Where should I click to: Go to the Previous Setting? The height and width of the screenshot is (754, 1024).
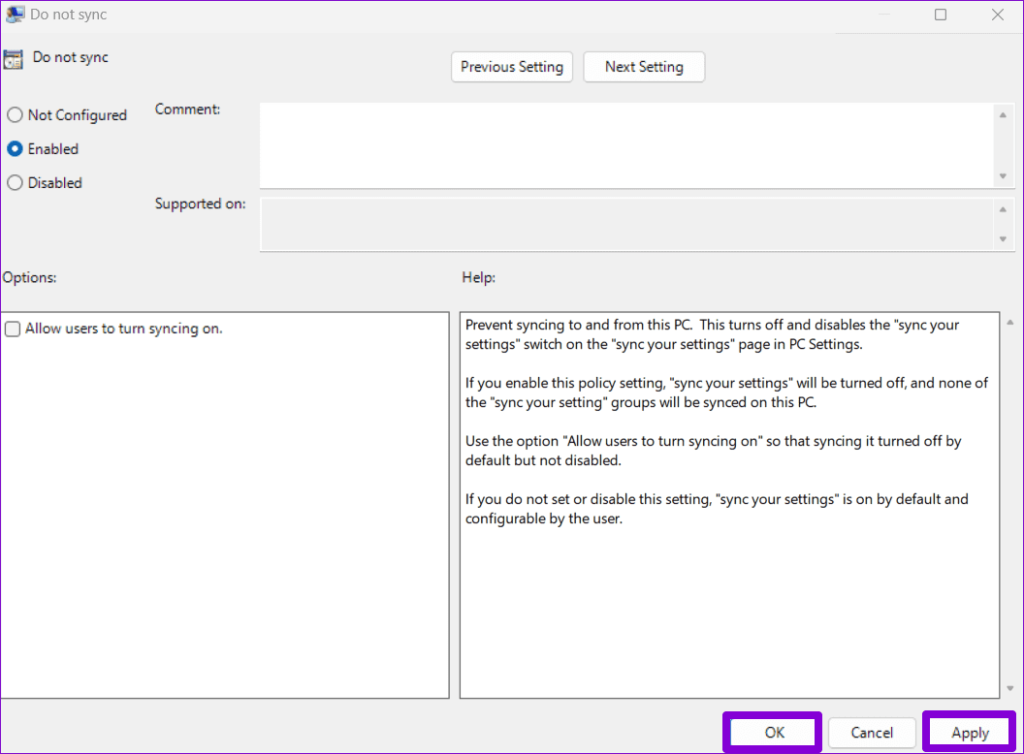click(512, 67)
